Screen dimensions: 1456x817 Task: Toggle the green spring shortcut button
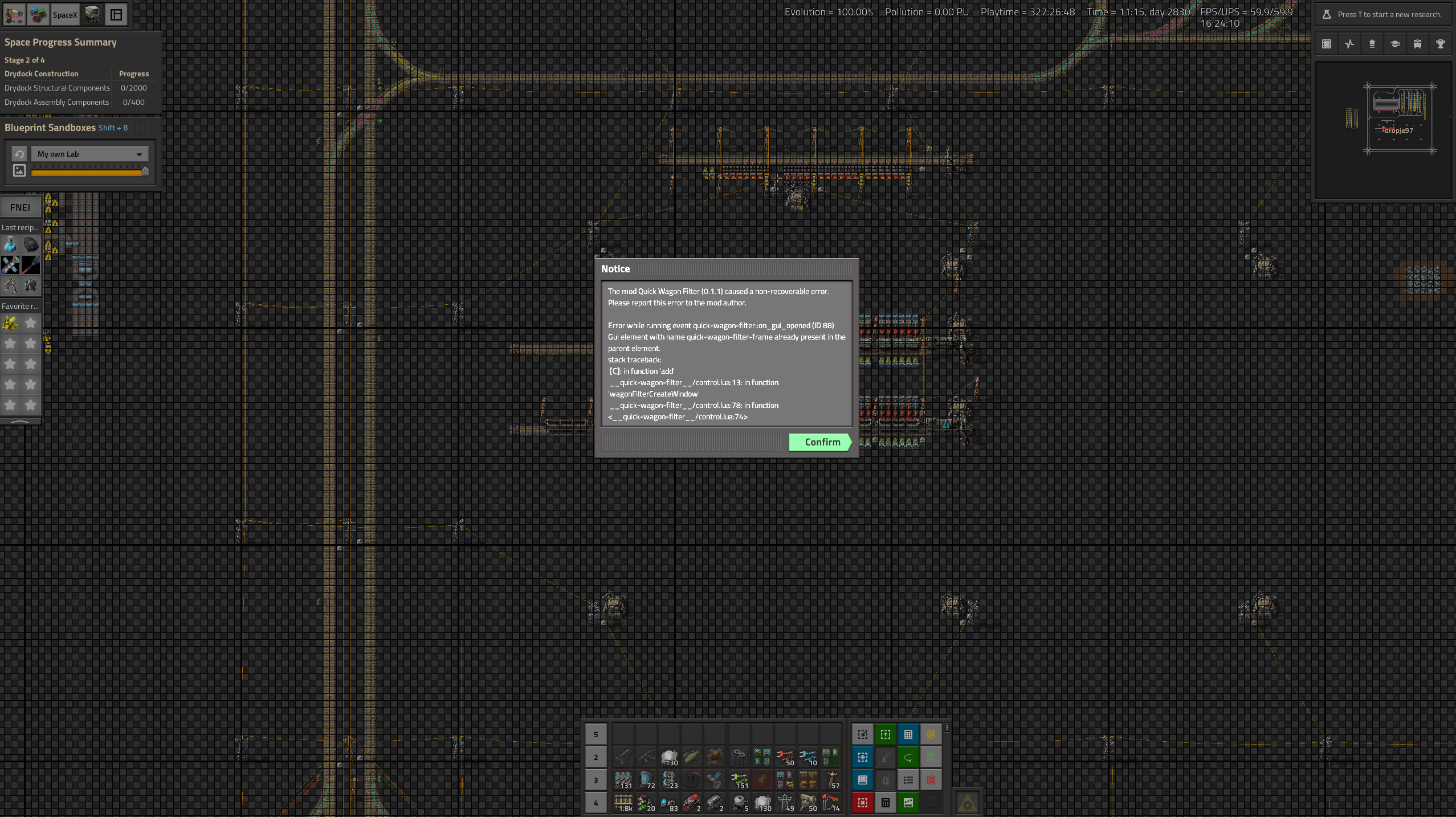point(931,757)
